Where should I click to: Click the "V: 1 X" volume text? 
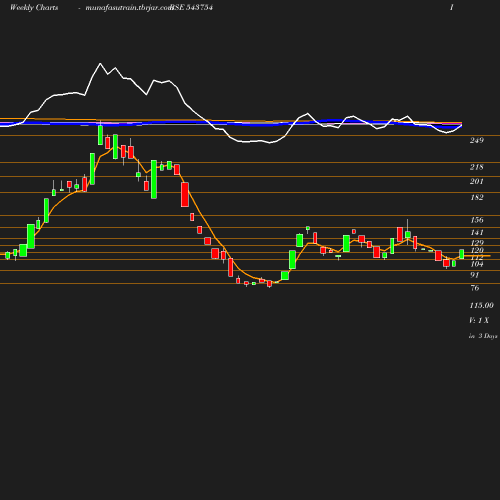click(x=479, y=320)
